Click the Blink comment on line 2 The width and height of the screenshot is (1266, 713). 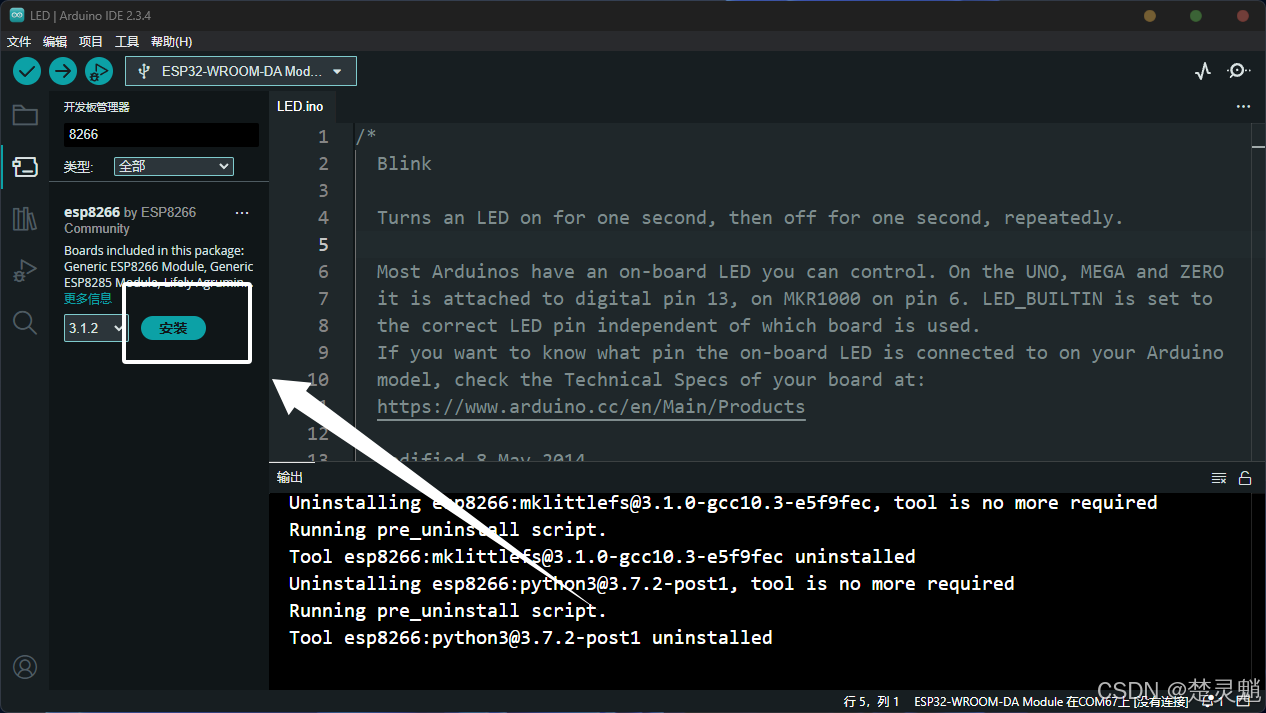(404, 164)
